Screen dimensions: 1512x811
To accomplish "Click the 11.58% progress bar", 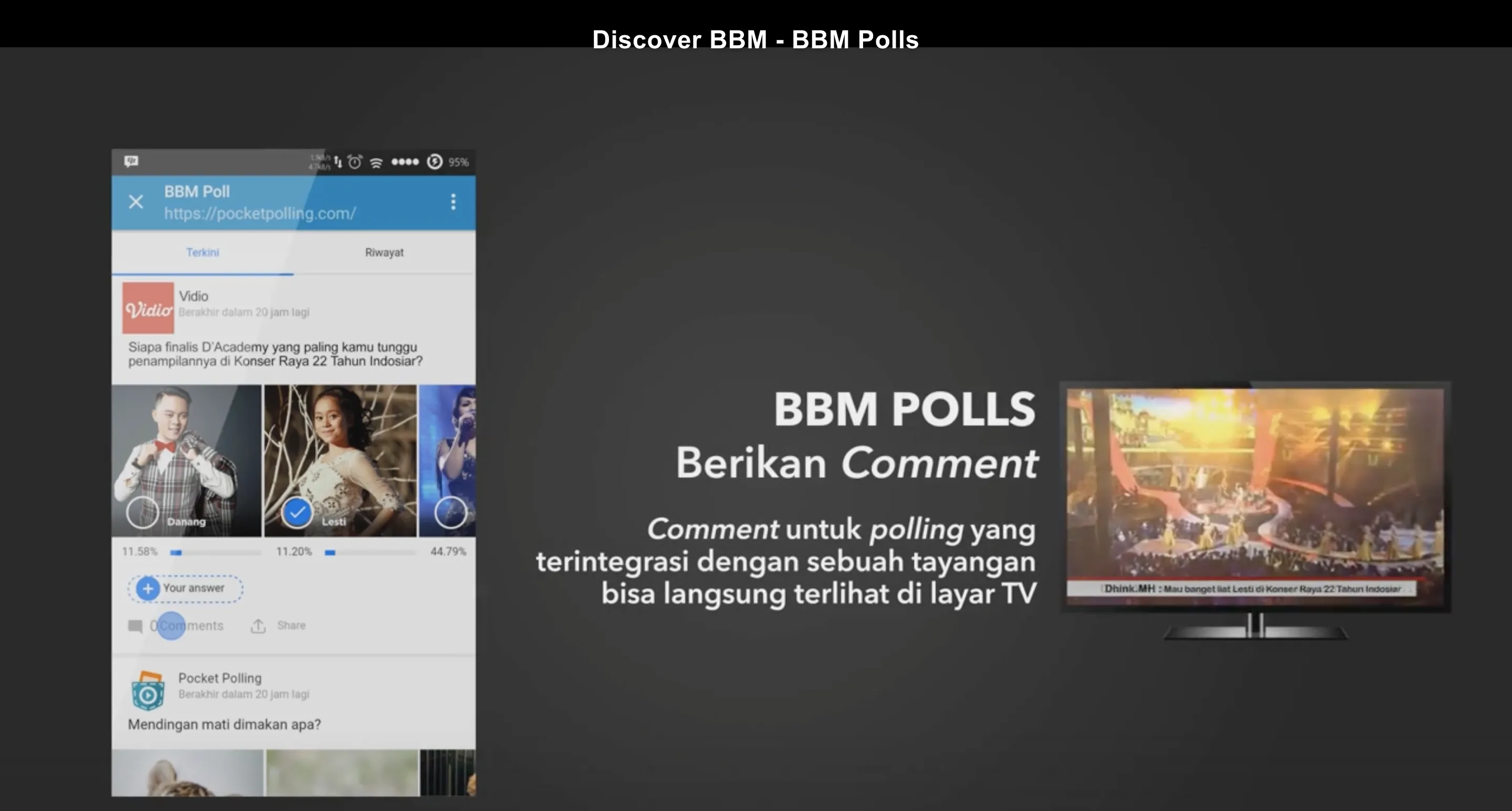I will (215, 553).
